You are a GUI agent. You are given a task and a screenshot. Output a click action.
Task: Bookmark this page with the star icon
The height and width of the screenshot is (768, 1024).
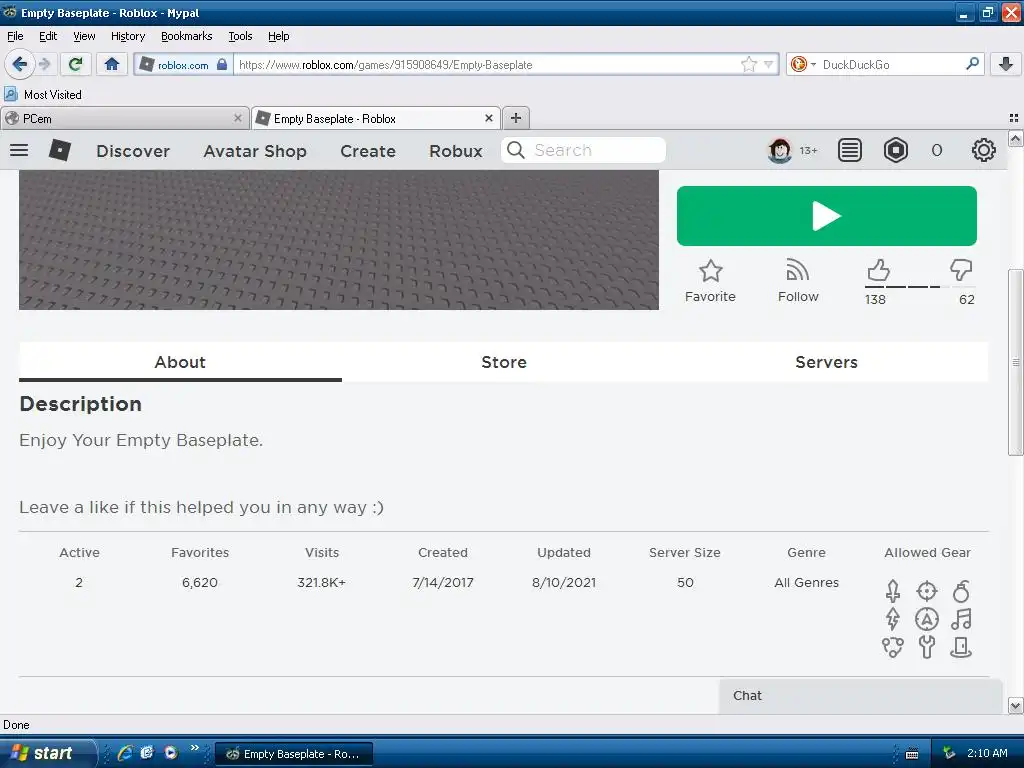(x=748, y=65)
